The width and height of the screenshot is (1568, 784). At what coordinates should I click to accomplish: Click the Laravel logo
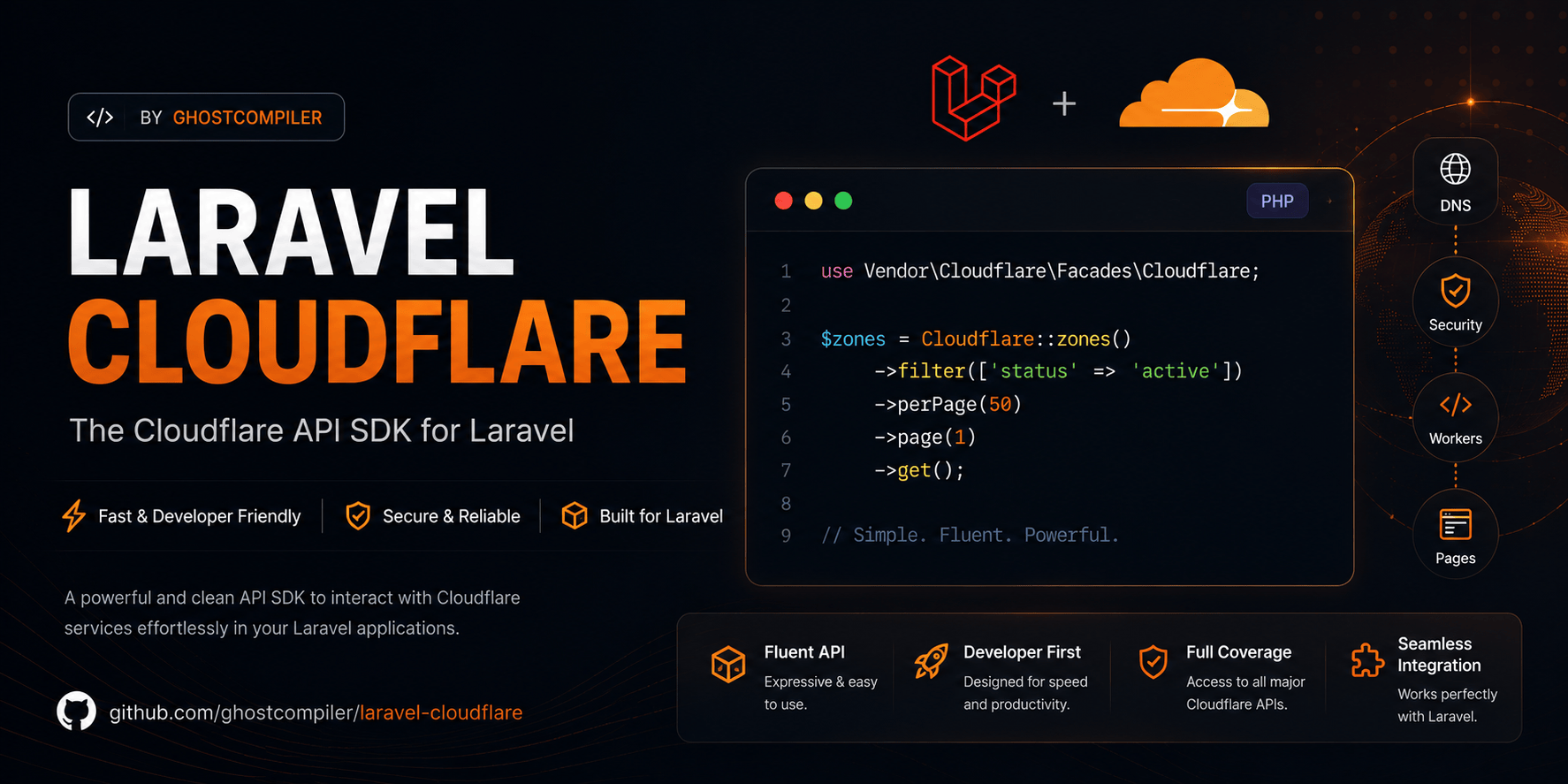[973, 98]
